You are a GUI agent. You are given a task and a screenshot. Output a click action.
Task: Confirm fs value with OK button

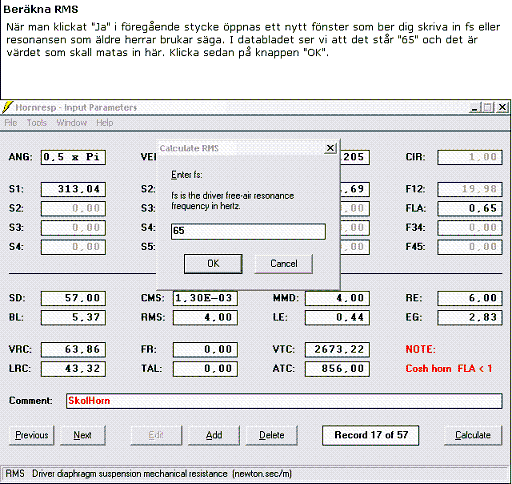(x=213, y=264)
